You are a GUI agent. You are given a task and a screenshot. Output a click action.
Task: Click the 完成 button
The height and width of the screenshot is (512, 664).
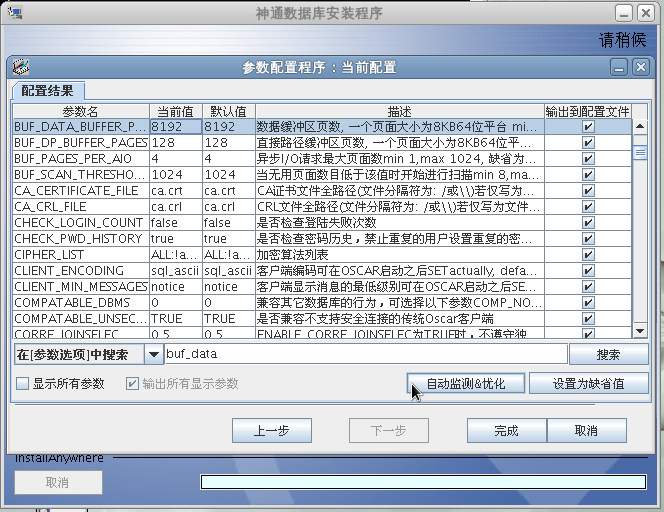tap(506, 431)
